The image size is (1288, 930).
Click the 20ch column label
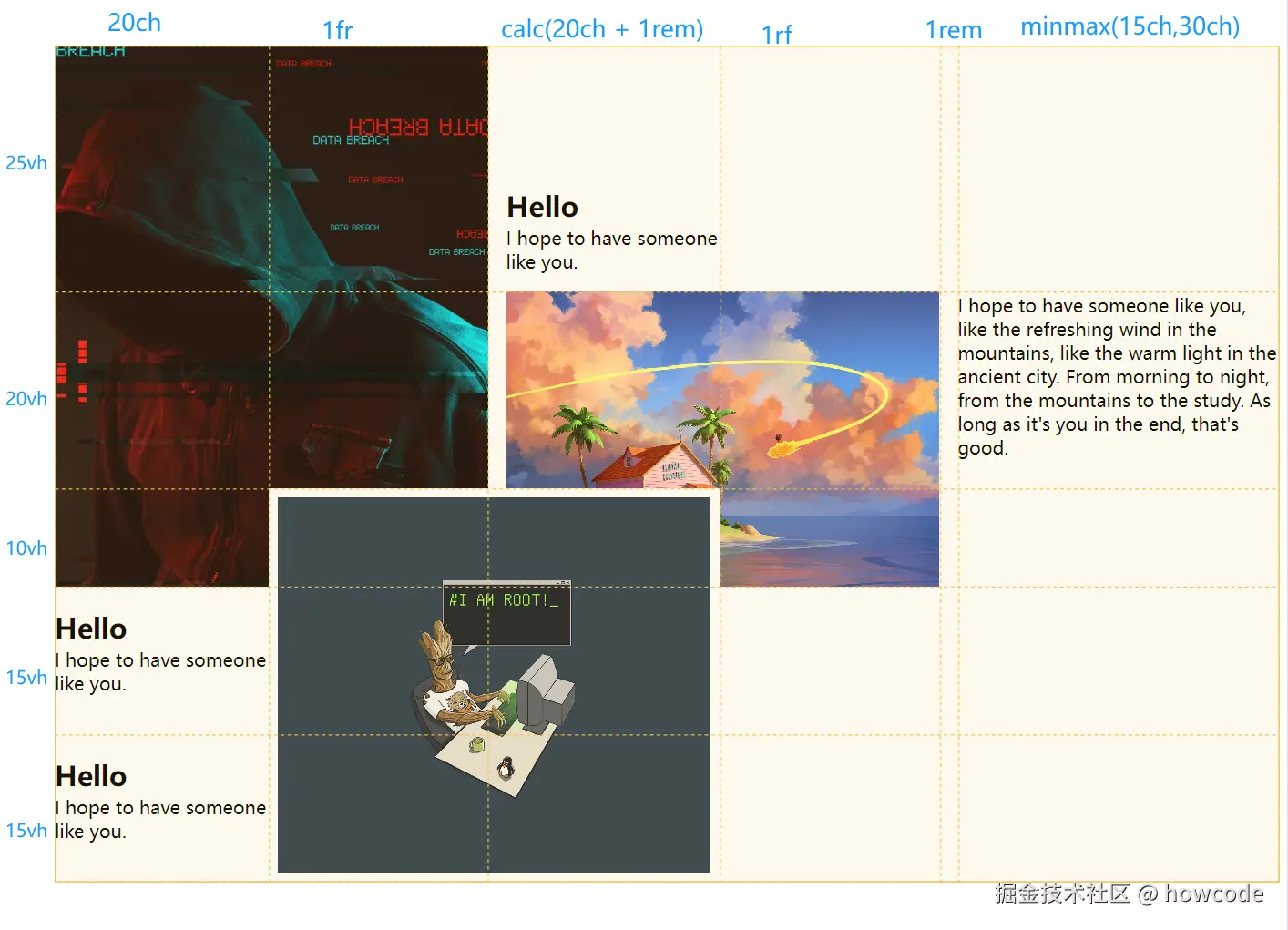[x=134, y=23]
